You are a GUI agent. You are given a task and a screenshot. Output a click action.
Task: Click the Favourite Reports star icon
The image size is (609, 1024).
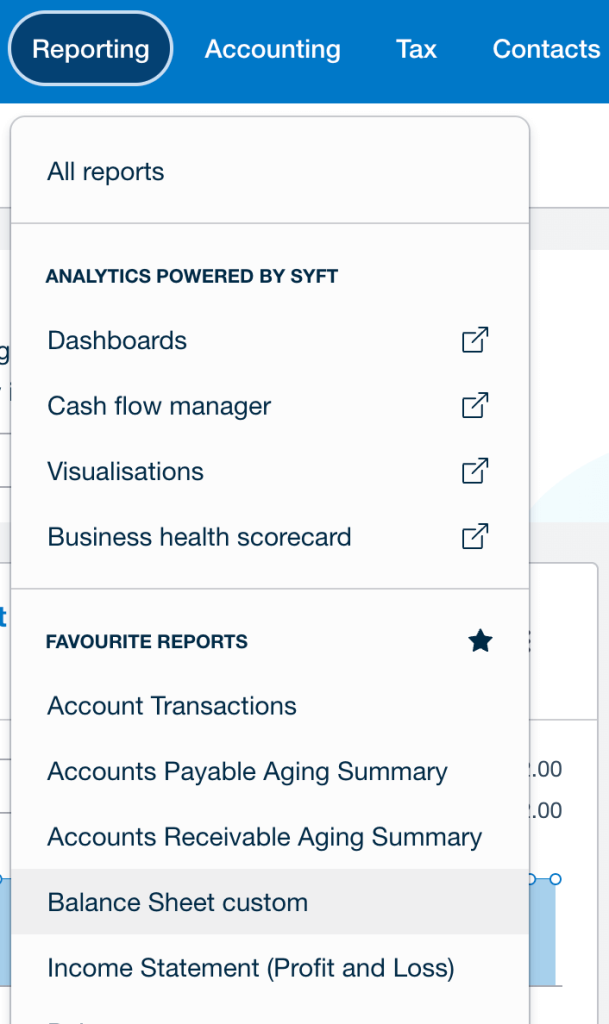click(480, 642)
